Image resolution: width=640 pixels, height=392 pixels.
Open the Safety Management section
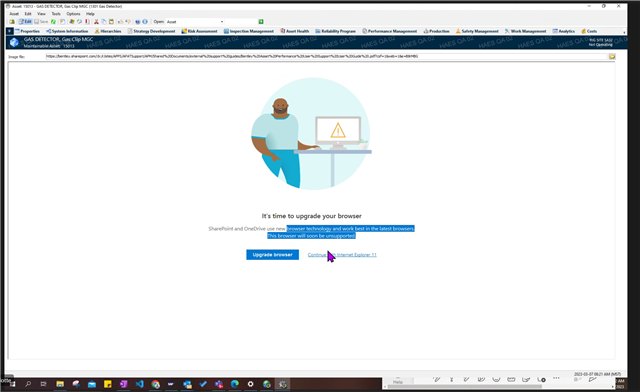tap(477, 31)
